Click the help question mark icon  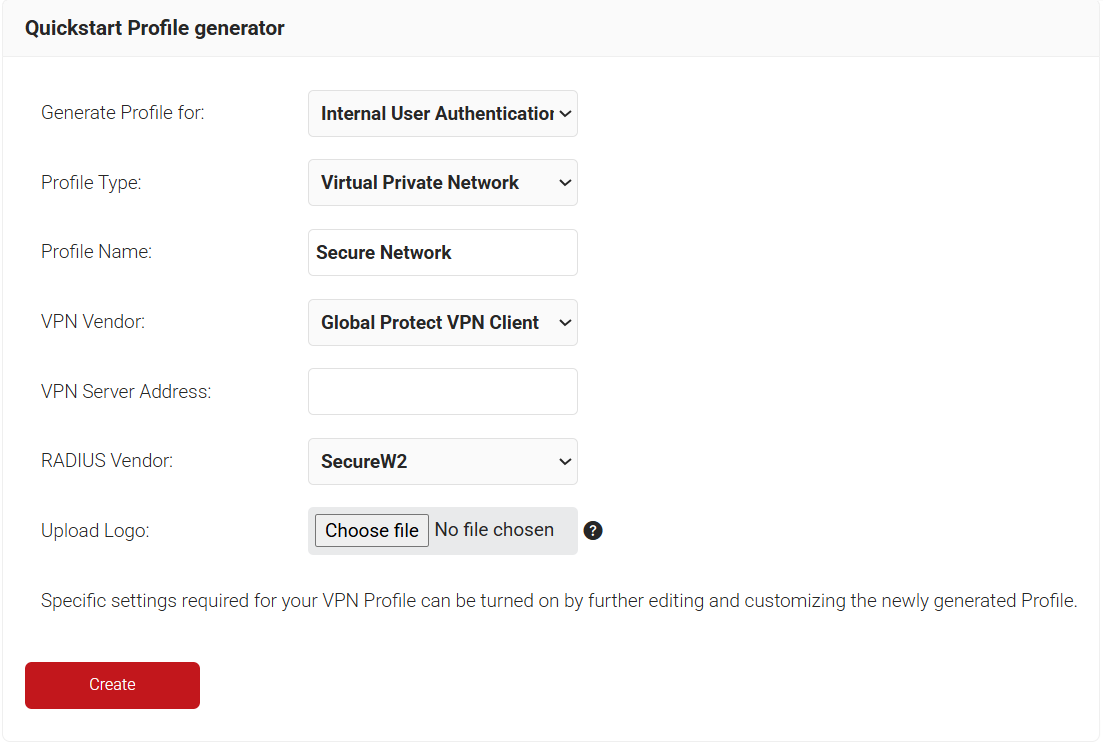593,531
